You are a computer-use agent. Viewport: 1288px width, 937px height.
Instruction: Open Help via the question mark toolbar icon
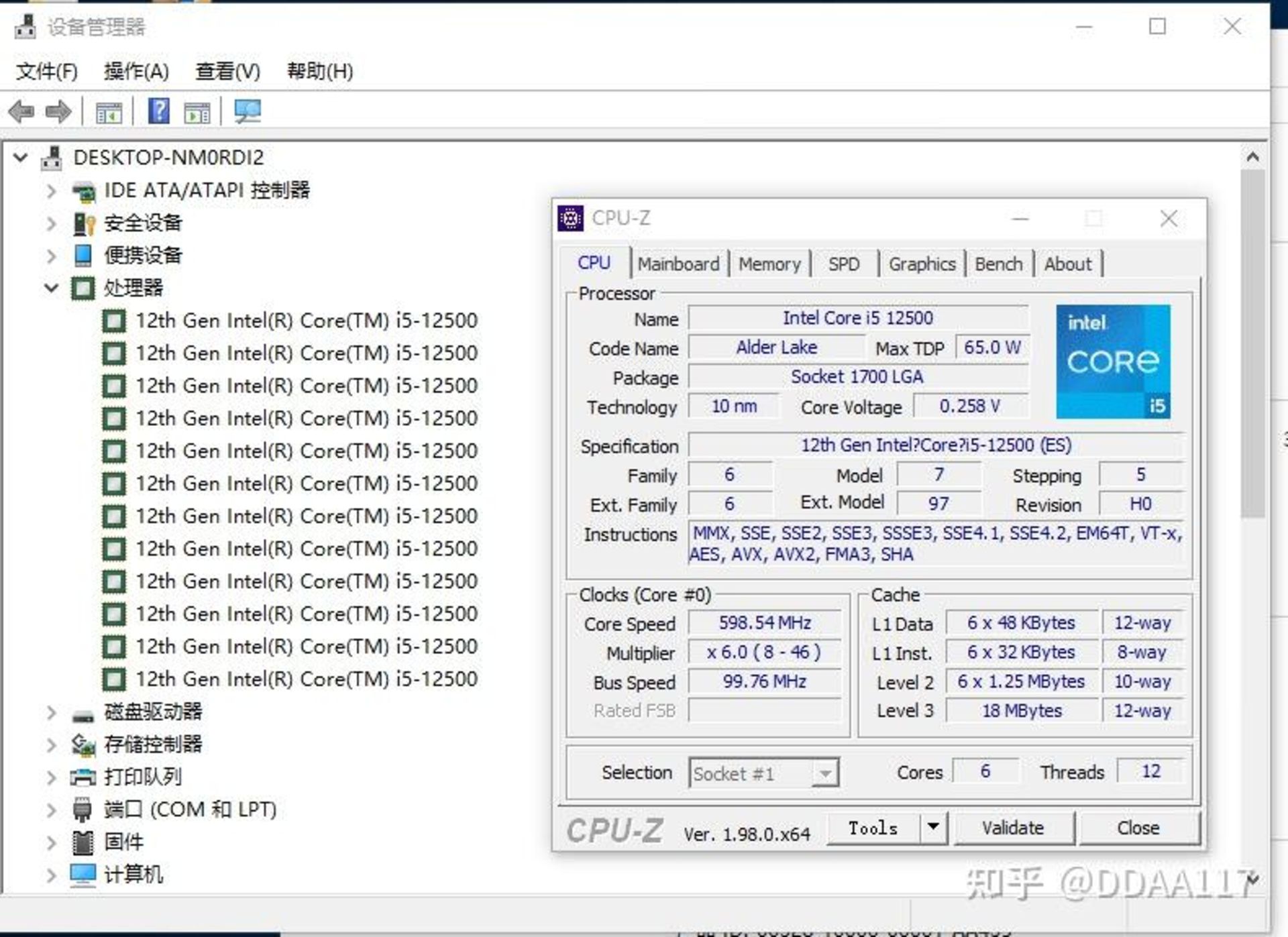pos(159,111)
